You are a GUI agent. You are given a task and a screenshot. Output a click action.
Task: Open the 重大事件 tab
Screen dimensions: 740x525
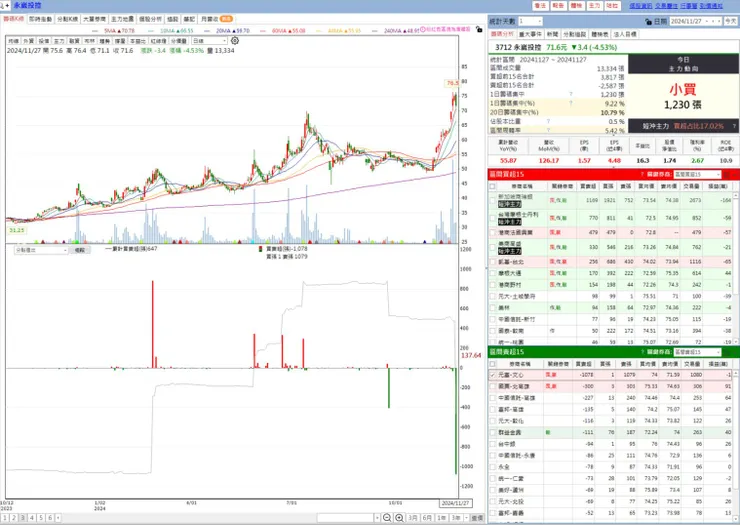[530, 34]
